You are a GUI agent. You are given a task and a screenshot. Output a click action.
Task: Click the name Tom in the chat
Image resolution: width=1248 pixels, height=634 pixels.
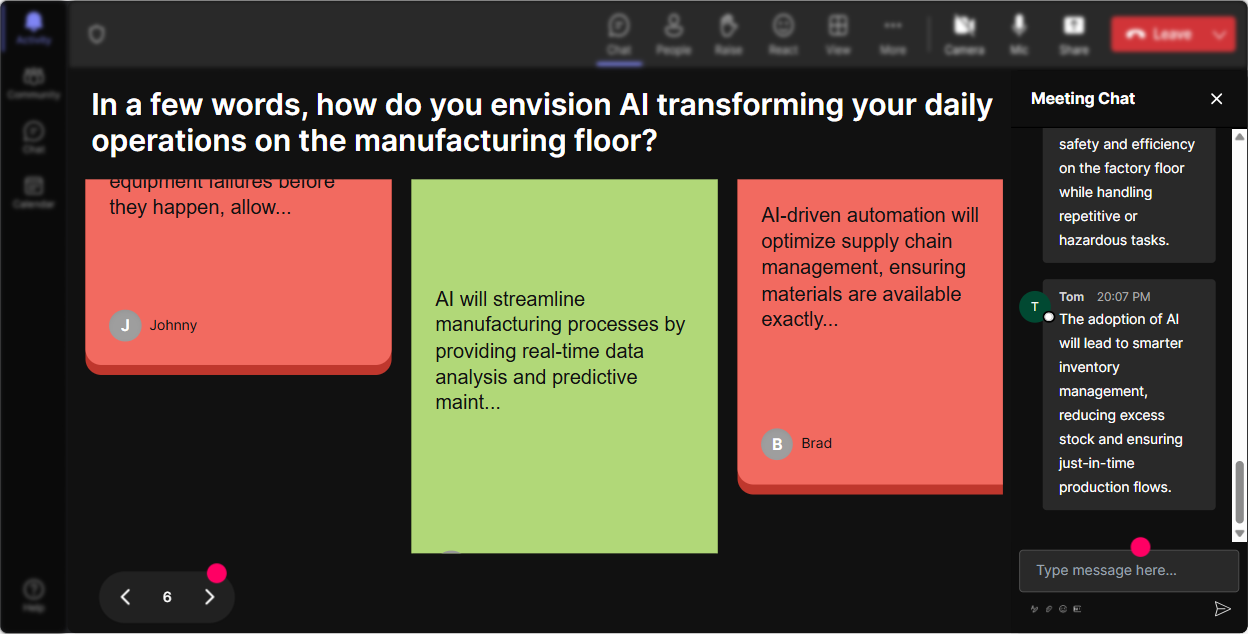tap(1072, 297)
